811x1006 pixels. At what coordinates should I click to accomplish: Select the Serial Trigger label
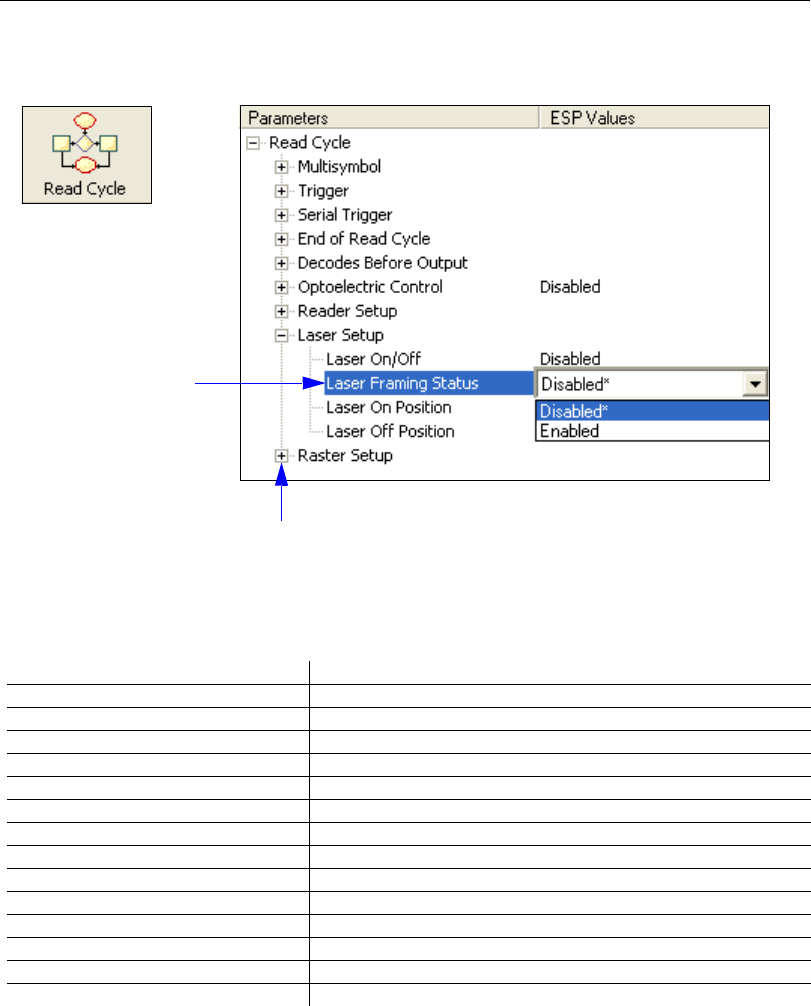[x=345, y=215]
